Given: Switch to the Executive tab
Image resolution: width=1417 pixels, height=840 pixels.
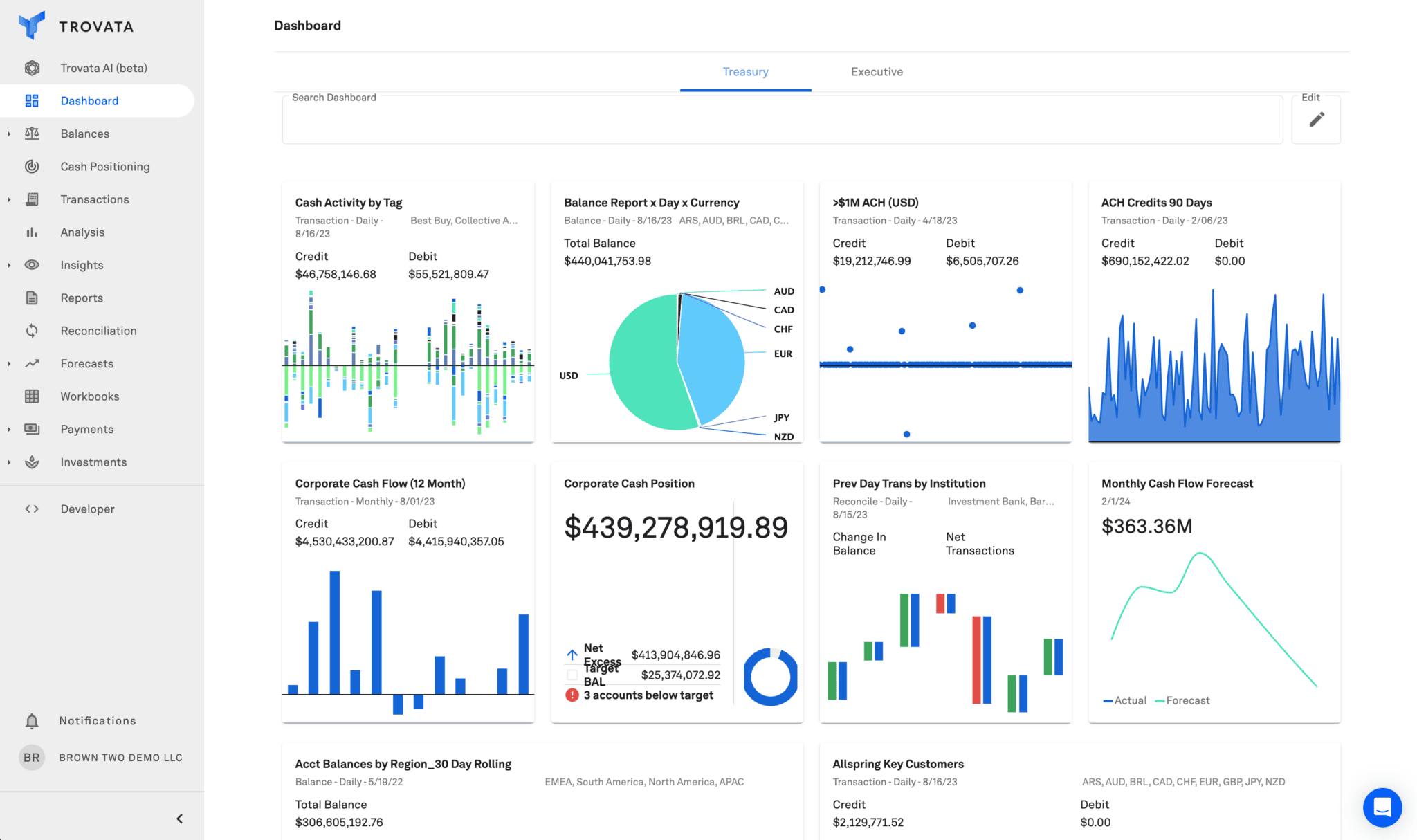Looking at the screenshot, I should 877,72.
